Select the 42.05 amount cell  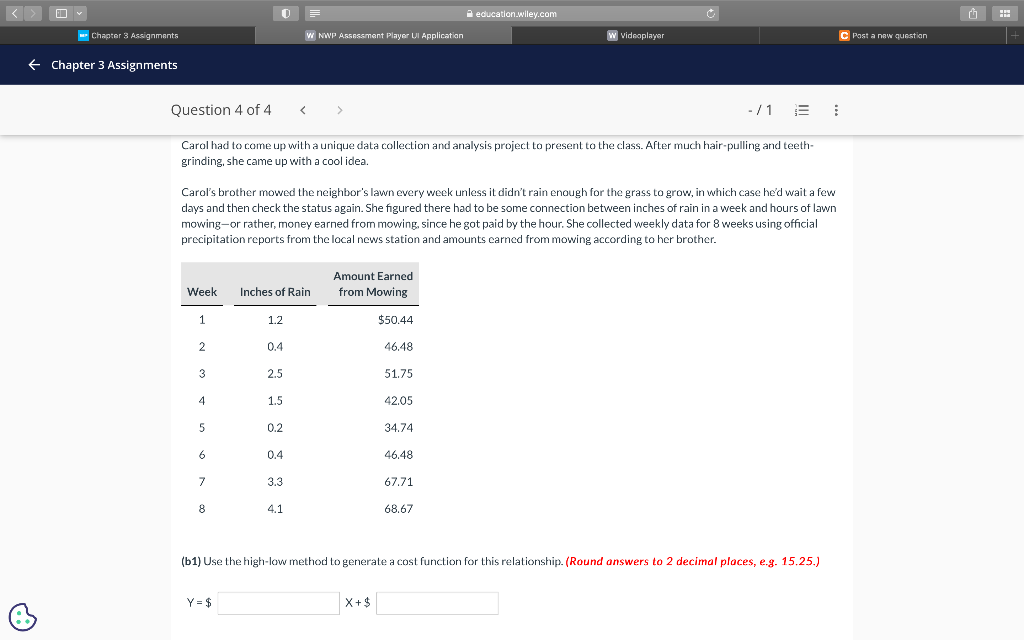[398, 401]
